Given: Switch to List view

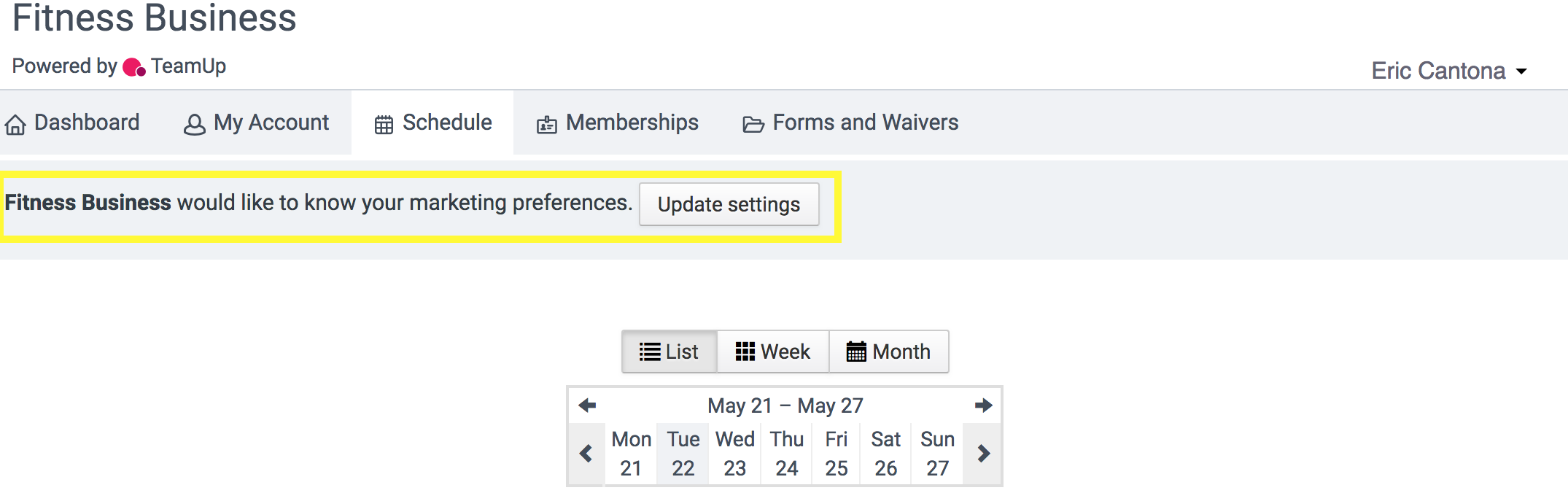Looking at the screenshot, I should [669, 352].
